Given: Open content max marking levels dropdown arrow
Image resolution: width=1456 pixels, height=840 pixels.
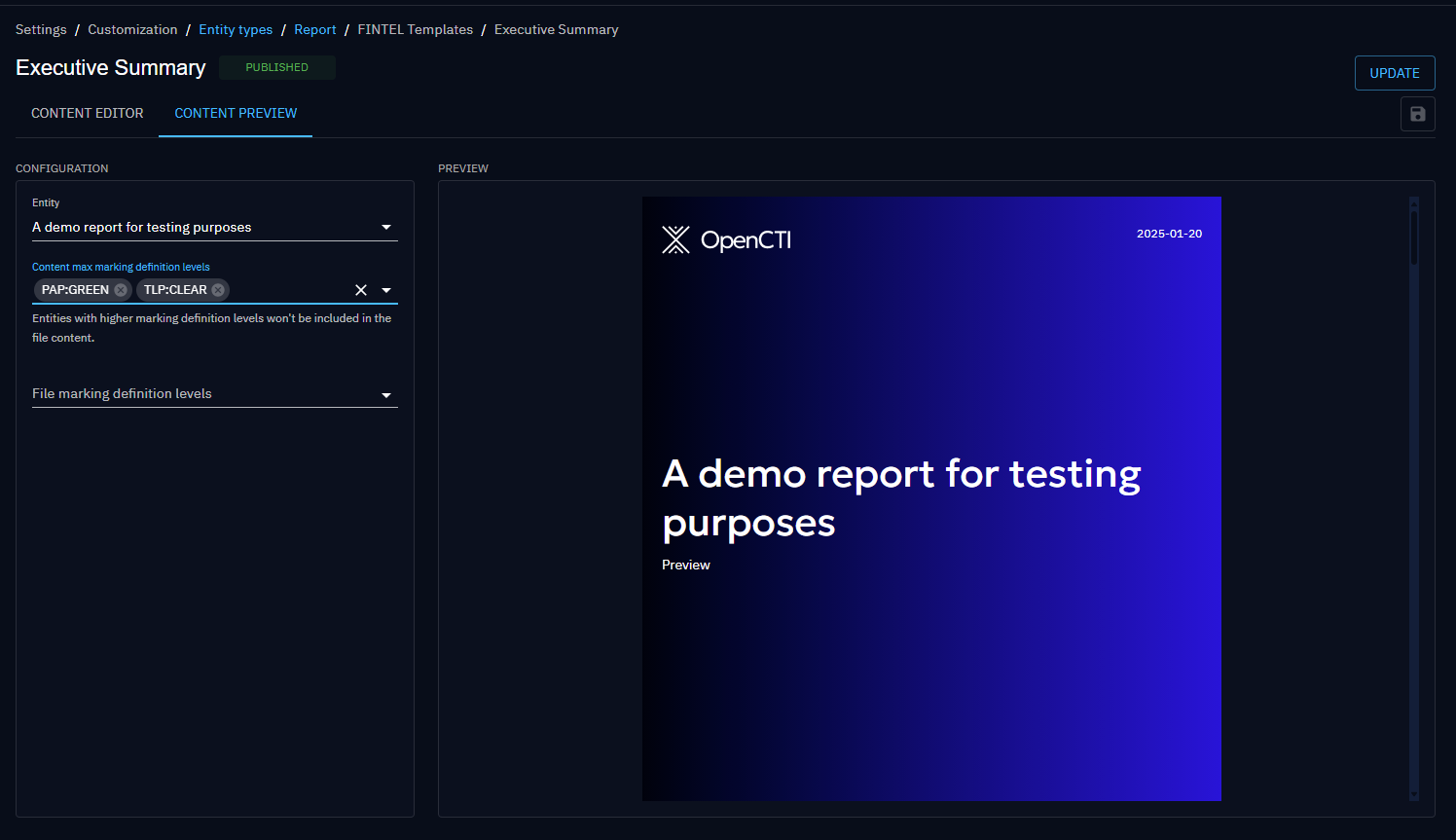Looking at the screenshot, I should [x=386, y=290].
